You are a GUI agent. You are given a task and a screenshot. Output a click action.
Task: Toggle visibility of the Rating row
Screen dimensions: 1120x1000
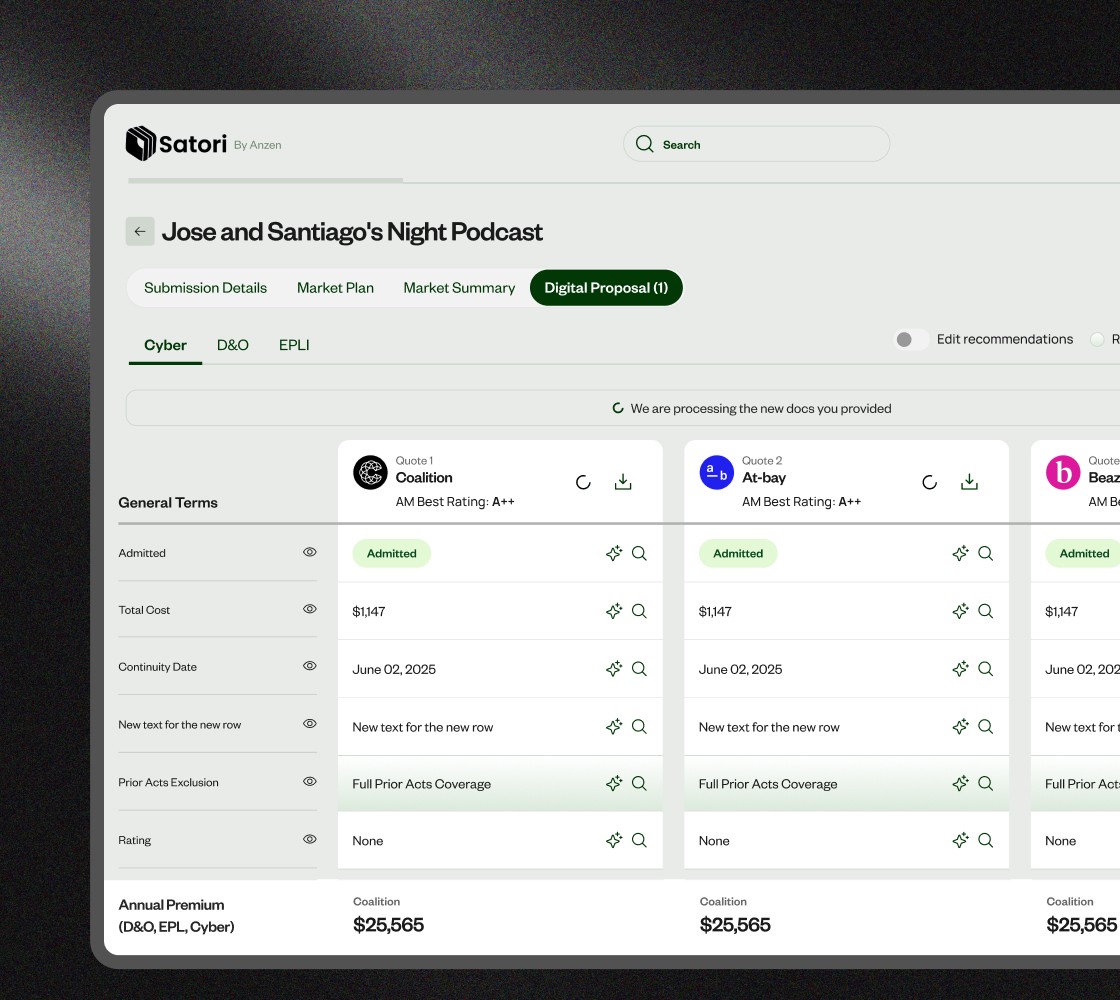coord(309,839)
